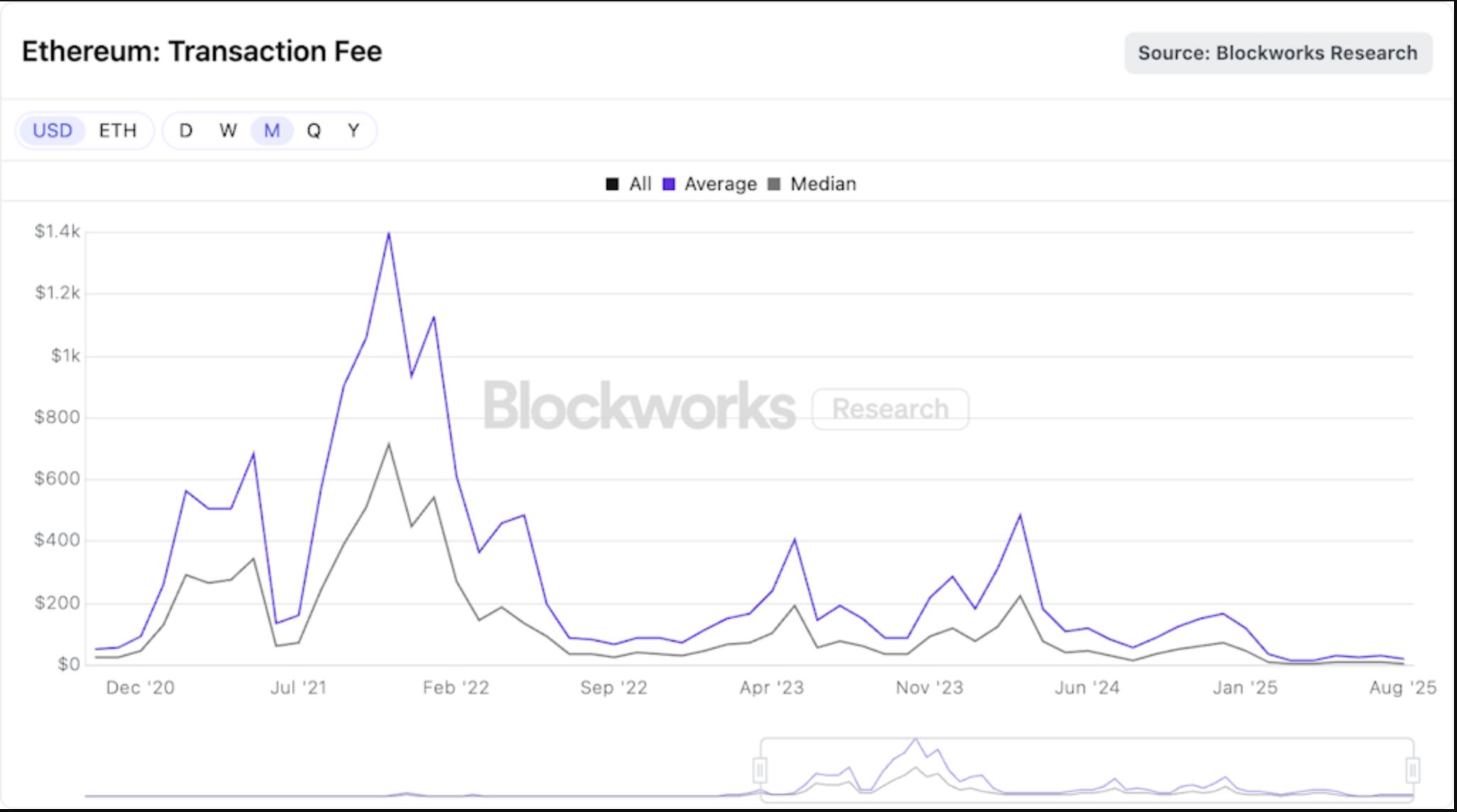Click the left handle of the range selector
Screen dimensions: 1457x812
(x=761, y=769)
